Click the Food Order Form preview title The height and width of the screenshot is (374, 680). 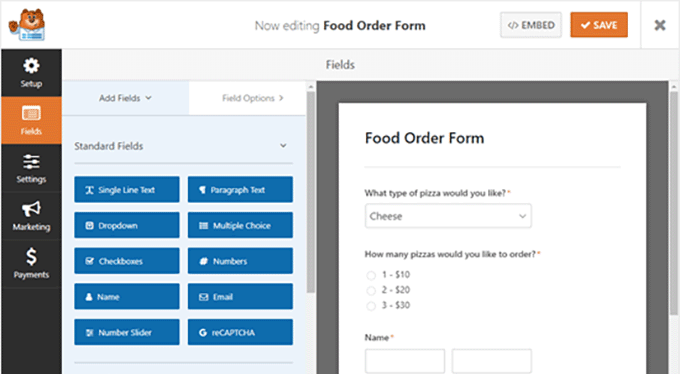(x=424, y=138)
